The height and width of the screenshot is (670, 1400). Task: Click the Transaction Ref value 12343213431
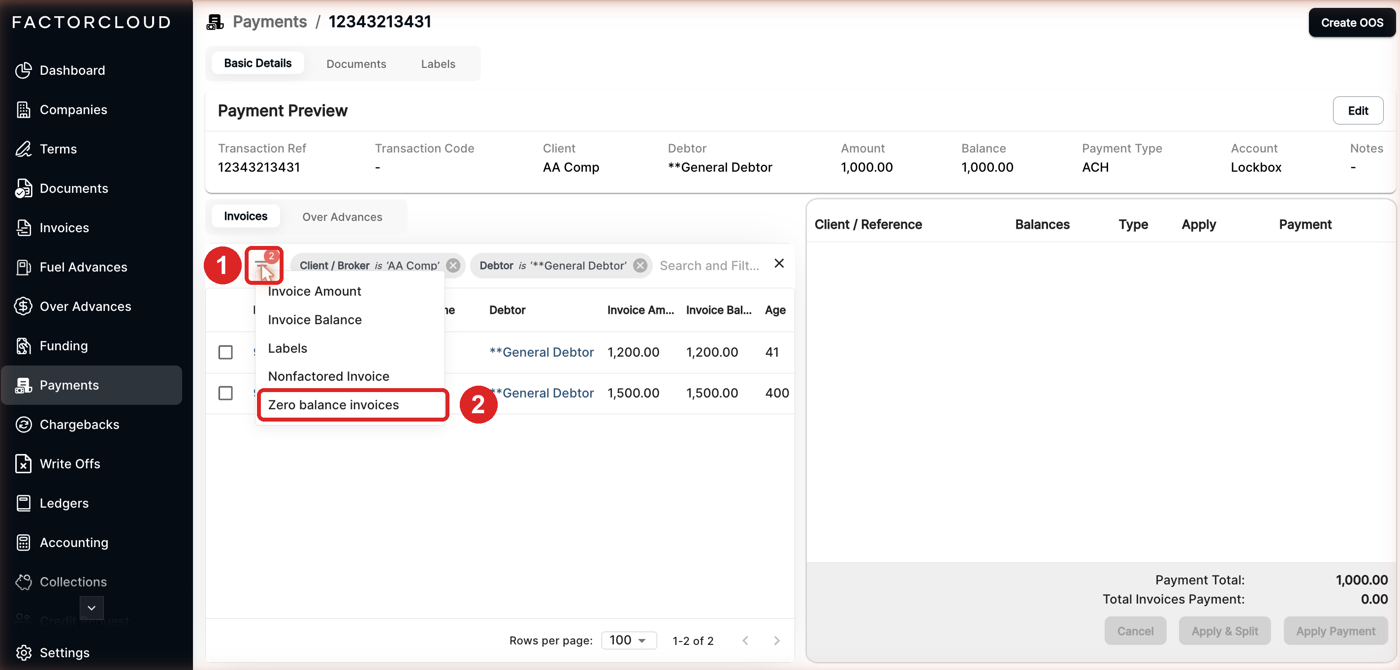point(259,168)
